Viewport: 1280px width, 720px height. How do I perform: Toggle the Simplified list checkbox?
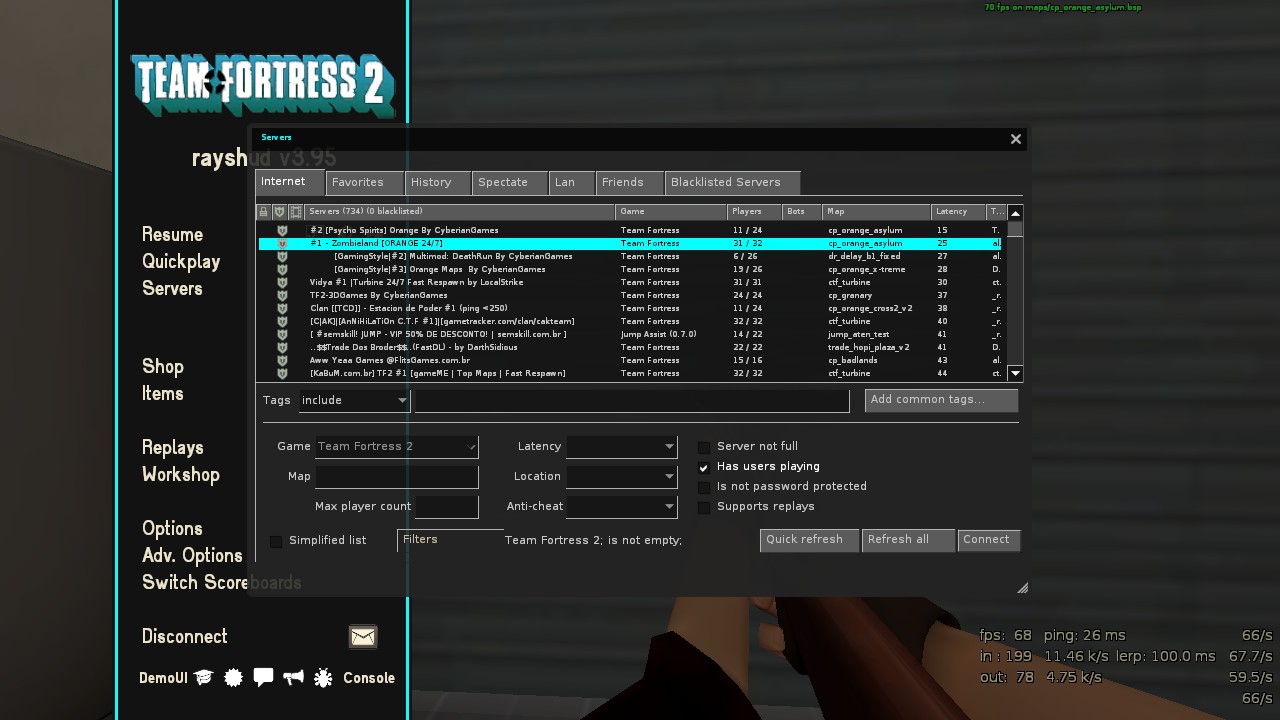tap(276, 541)
